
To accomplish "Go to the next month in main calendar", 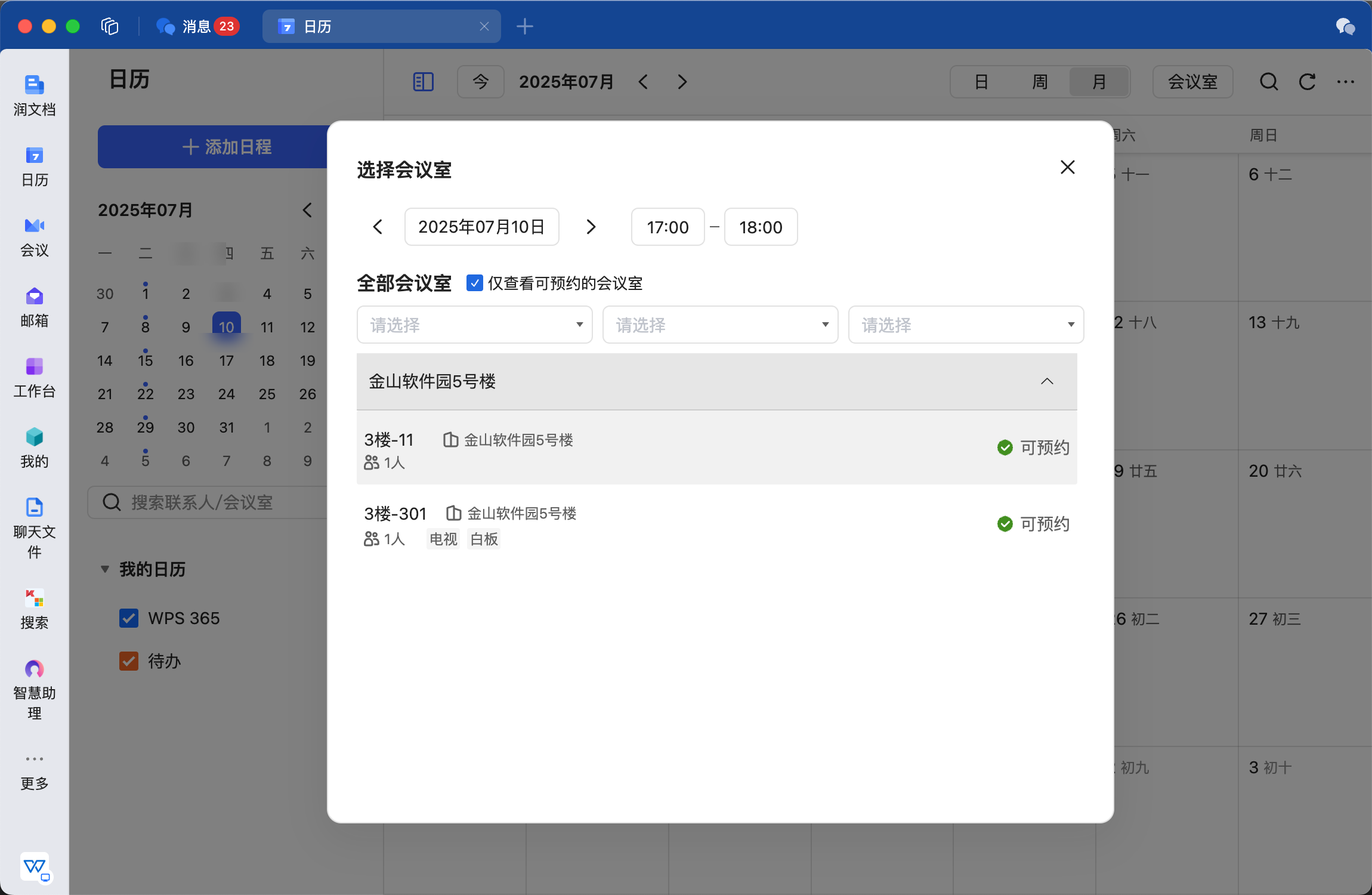I will pyautogui.click(x=682, y=82).
